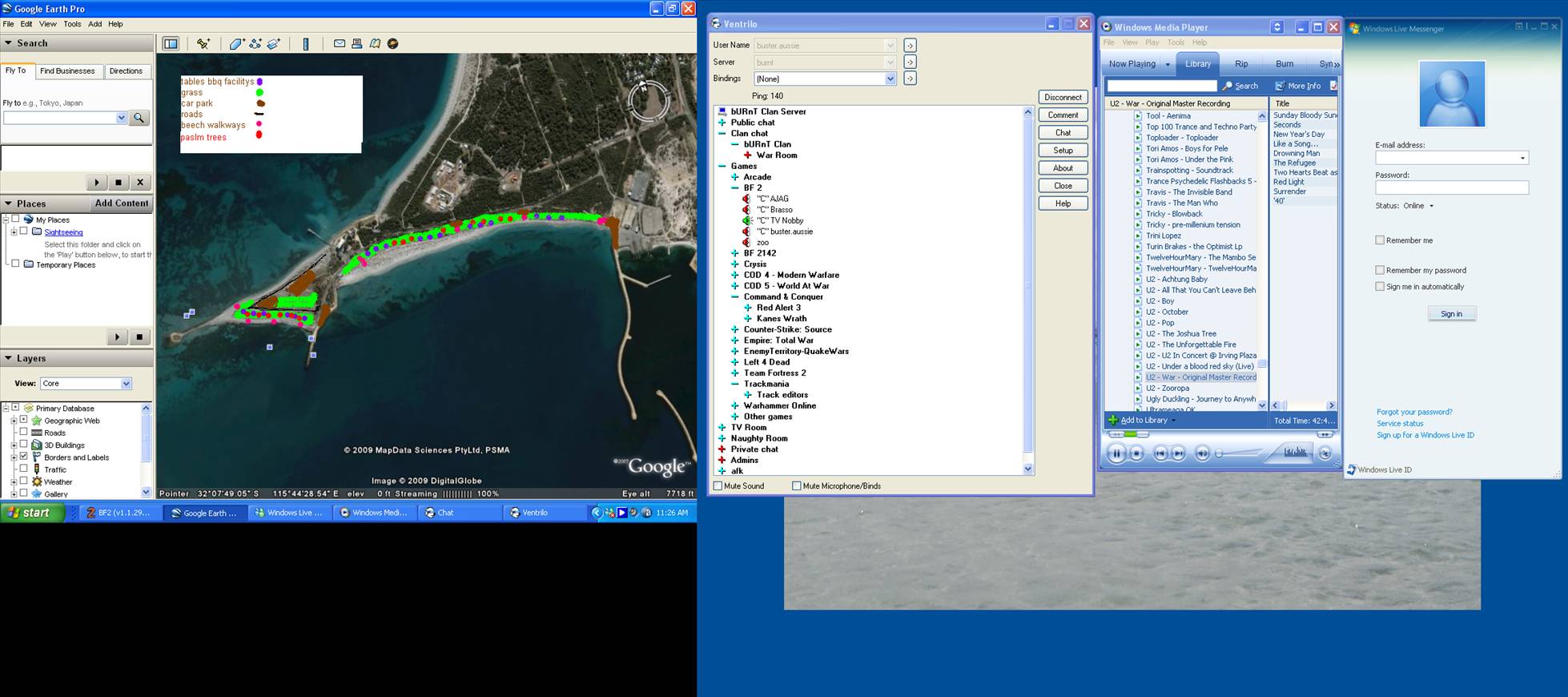Pause playback in Windows Media Player
1568x697 pixels.
tap(1116, 453)
